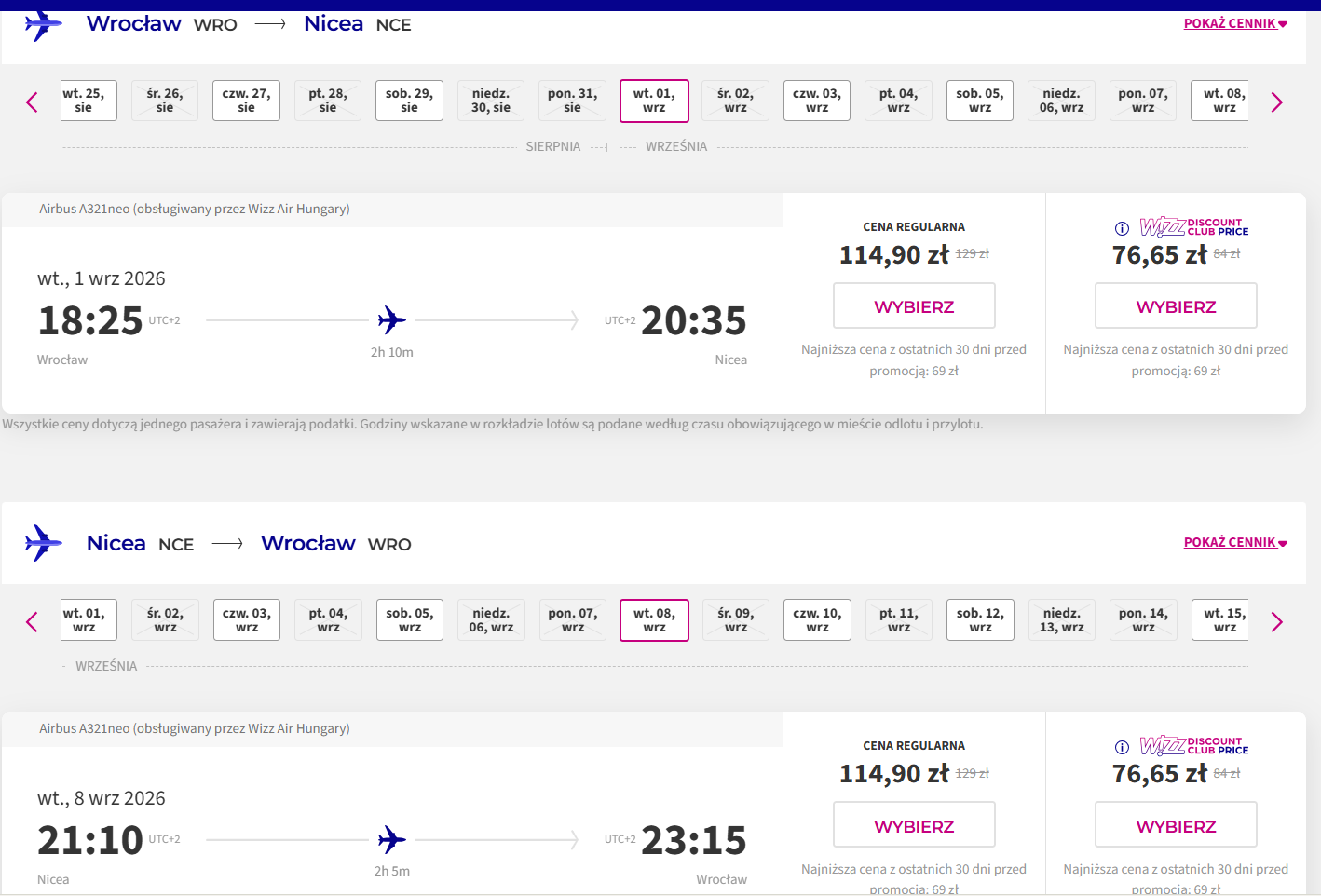Click info icon beside outbound Wizz Discount Club price
Viewport: 1321px width, 896px height.
point(1123,228)
